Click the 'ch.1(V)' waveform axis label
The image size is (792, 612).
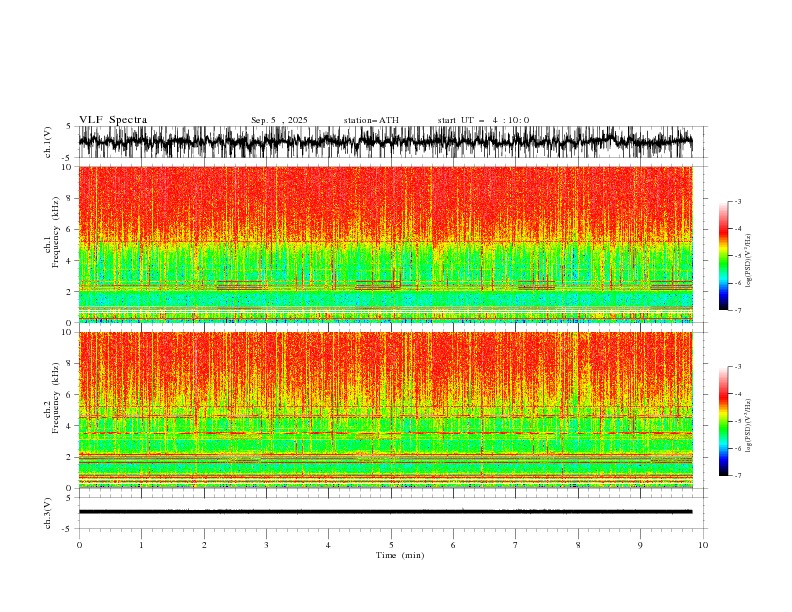[x=48, y=142]
